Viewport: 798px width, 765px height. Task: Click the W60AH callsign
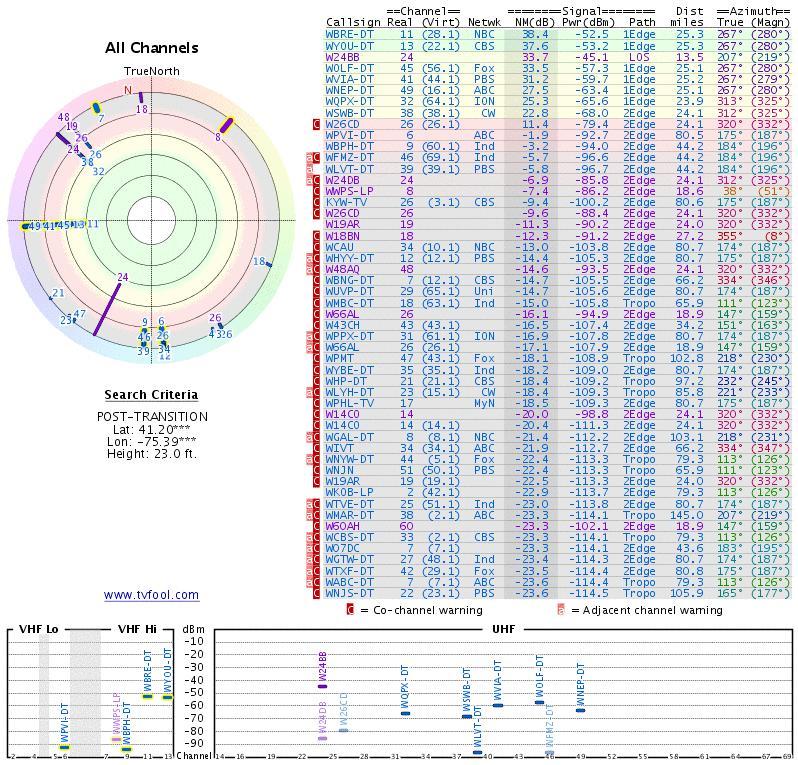343,526
